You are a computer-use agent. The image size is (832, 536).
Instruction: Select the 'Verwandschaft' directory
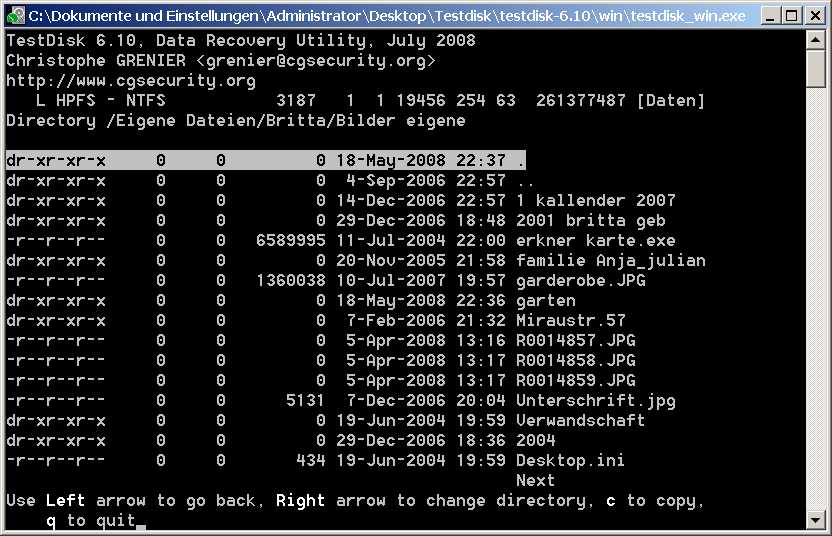point(326,420)
